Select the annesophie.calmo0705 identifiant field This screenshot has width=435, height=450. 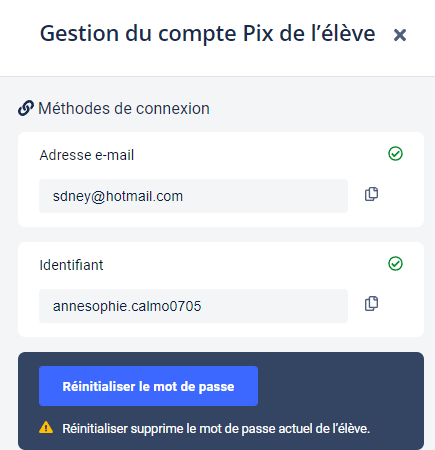(193, 306)
